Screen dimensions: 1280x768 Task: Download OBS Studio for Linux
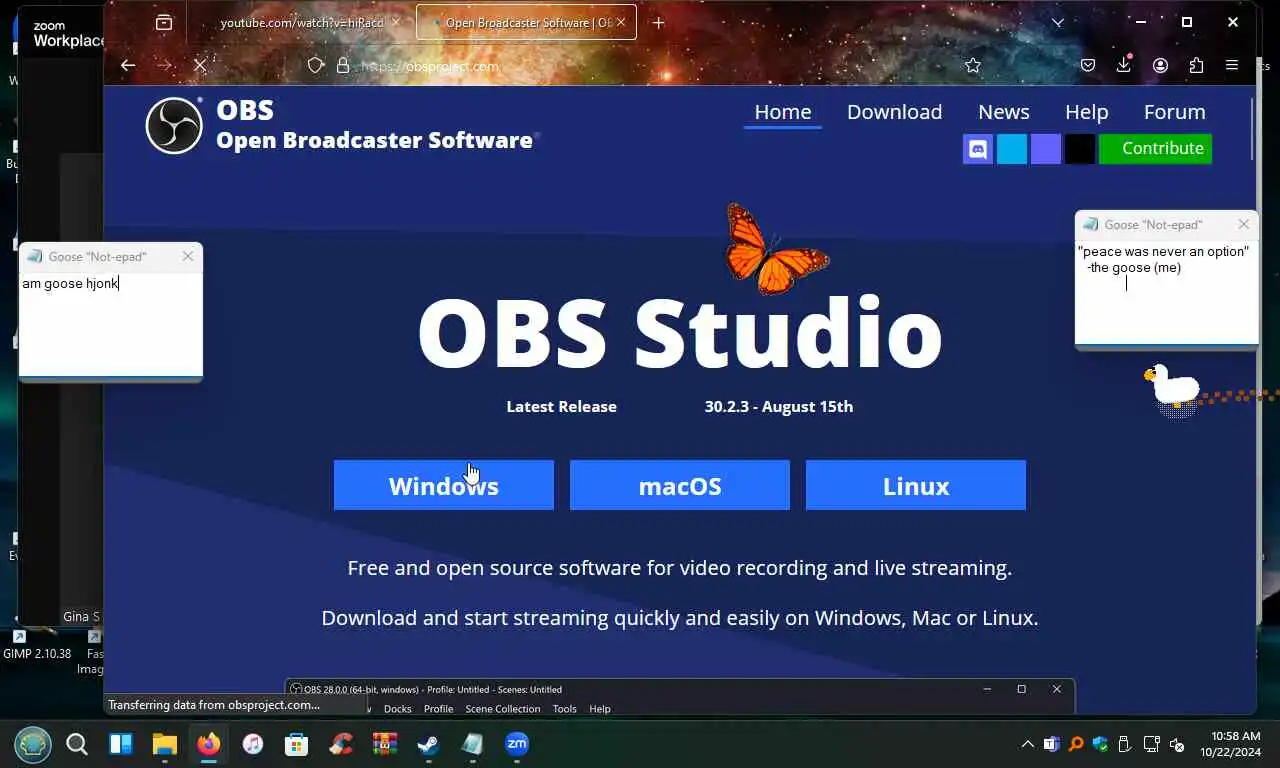pyautogui.click(x=916, y=485)
